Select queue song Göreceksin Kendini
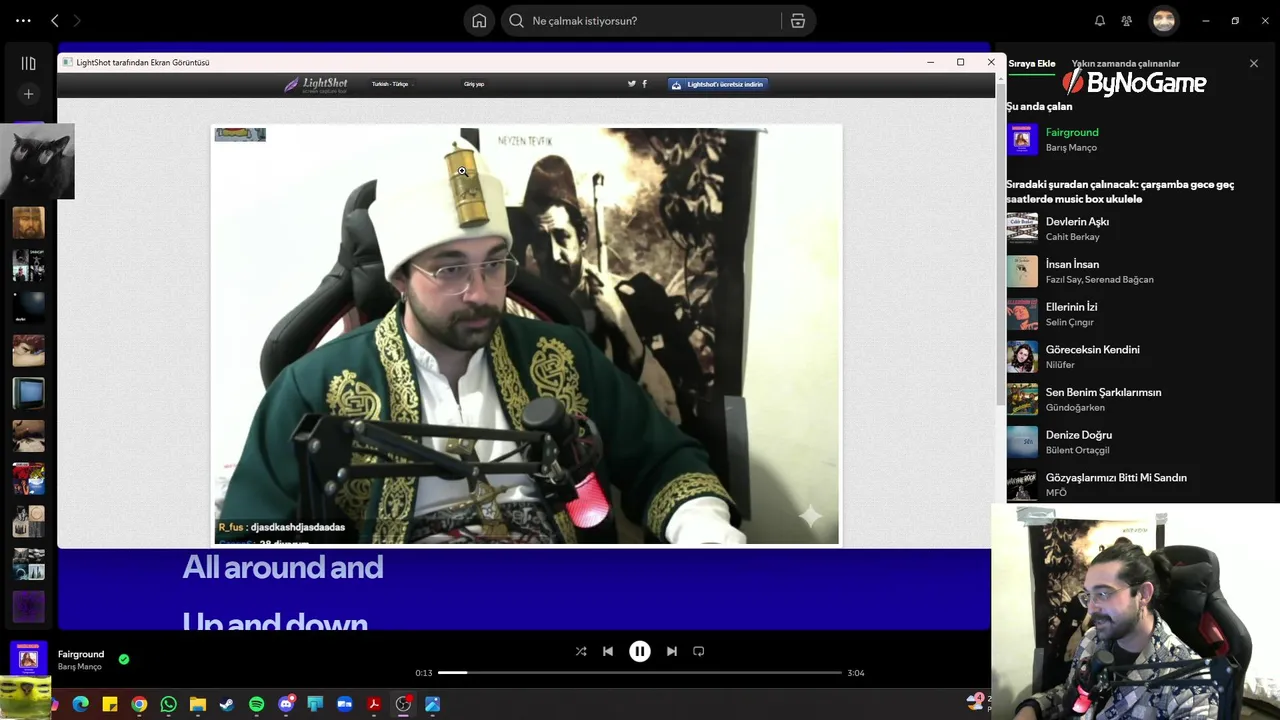Screen dimensions: 1280x720 click(x=1092, y=349)
